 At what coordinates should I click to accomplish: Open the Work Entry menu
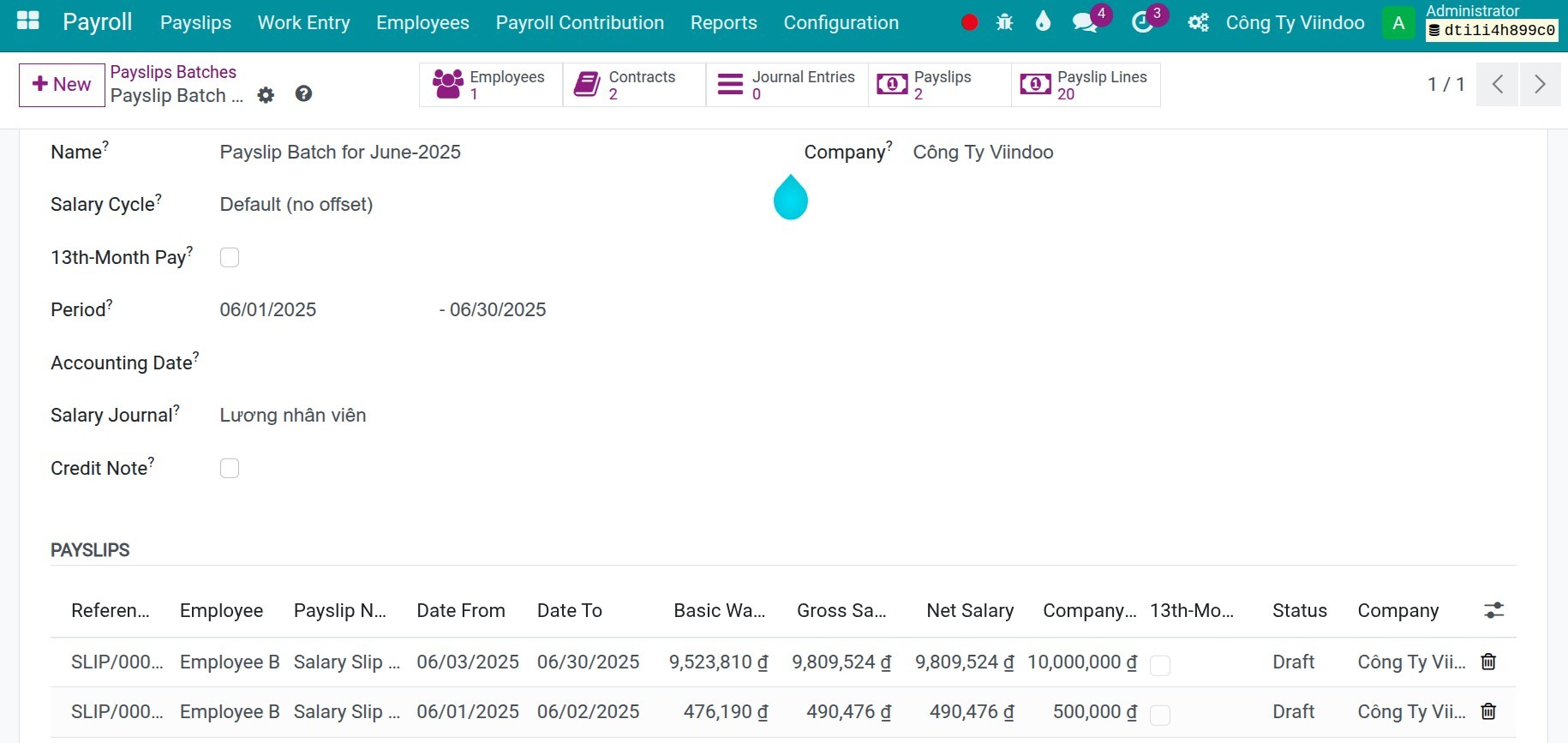(303, 23)
